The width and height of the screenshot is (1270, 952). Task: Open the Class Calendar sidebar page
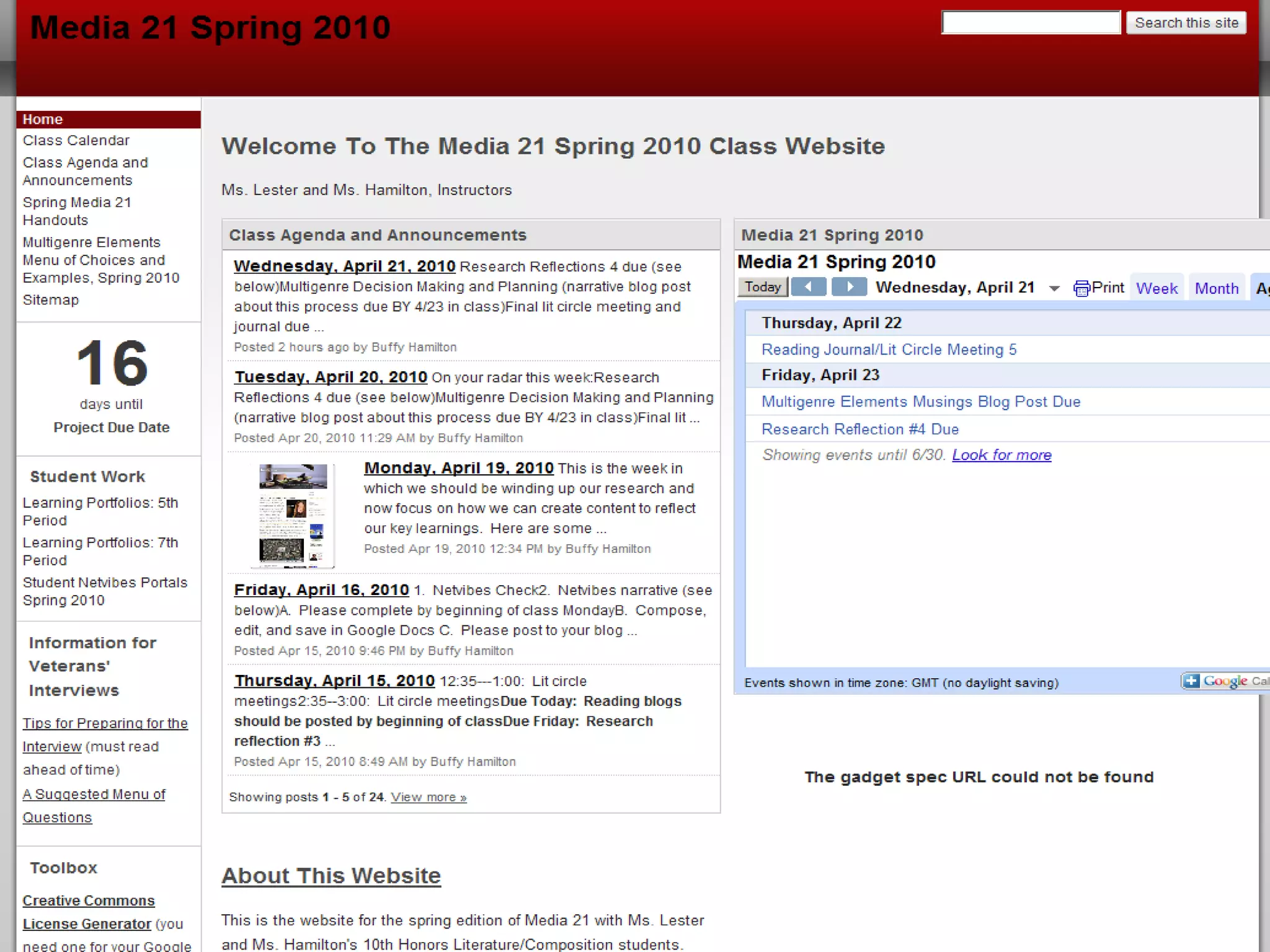coord(76,141)
